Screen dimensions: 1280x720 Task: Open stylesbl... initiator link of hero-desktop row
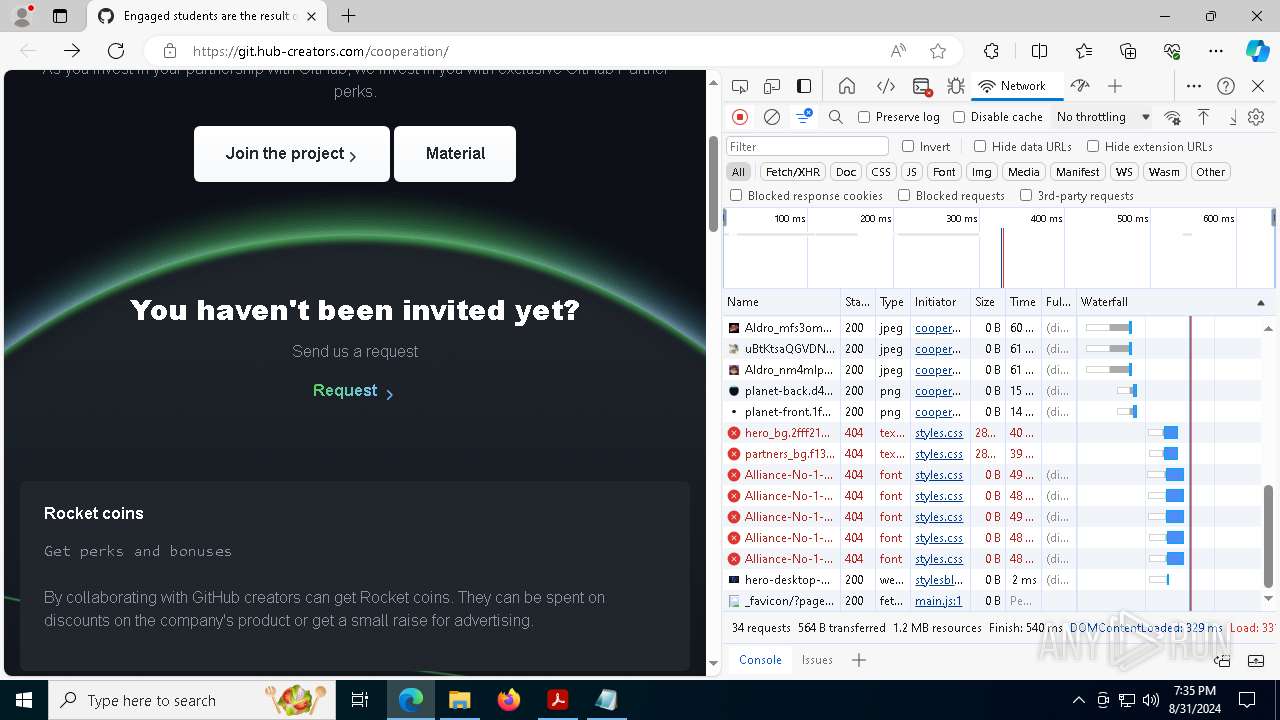[x=939, y=580]
